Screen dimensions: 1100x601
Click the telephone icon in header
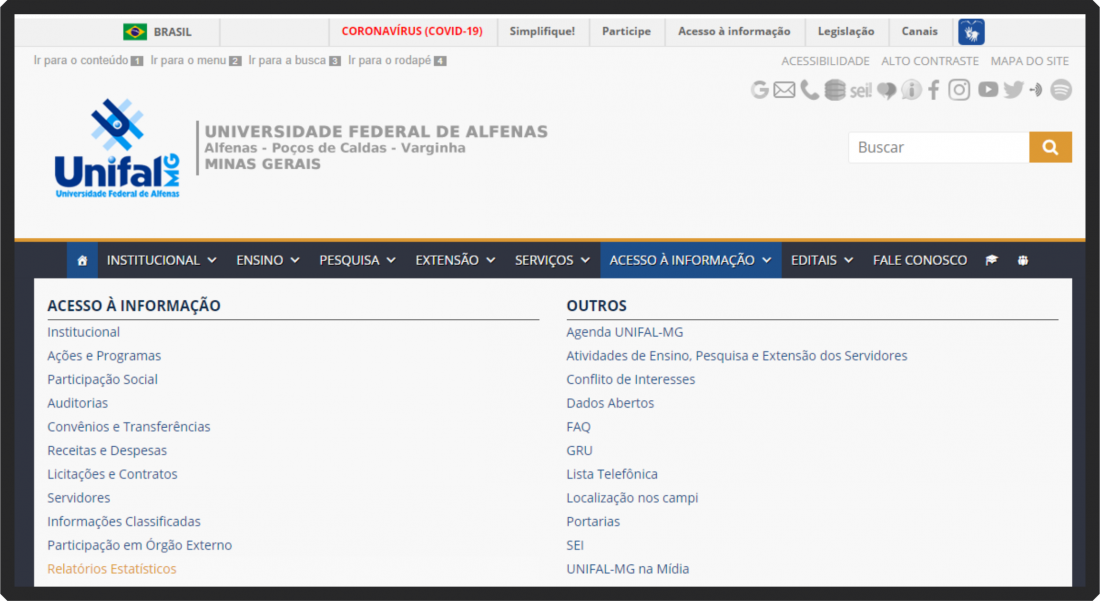[x=810, y=90]
